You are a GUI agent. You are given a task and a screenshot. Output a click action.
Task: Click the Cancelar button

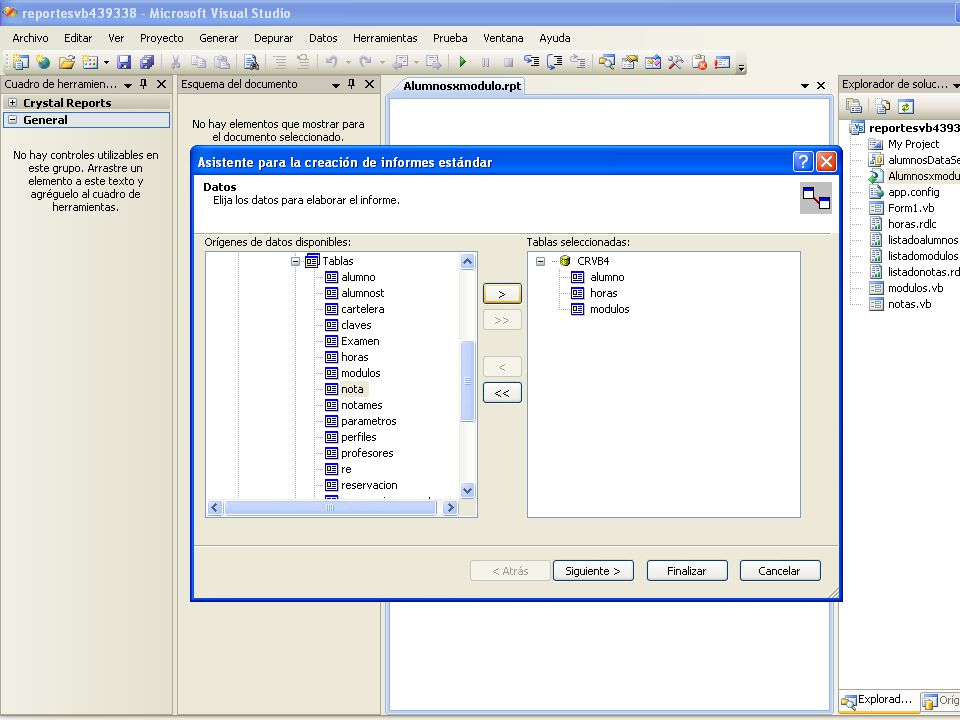[x=780, y=571]
